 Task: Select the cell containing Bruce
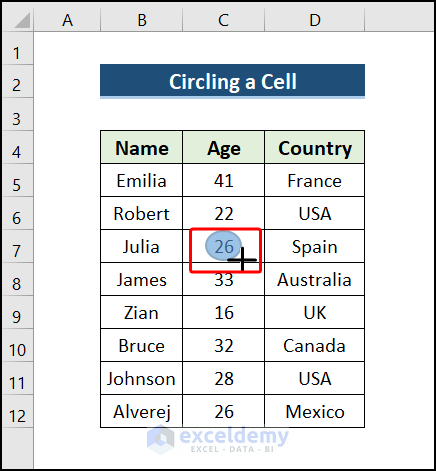click(x=142, y=345)
